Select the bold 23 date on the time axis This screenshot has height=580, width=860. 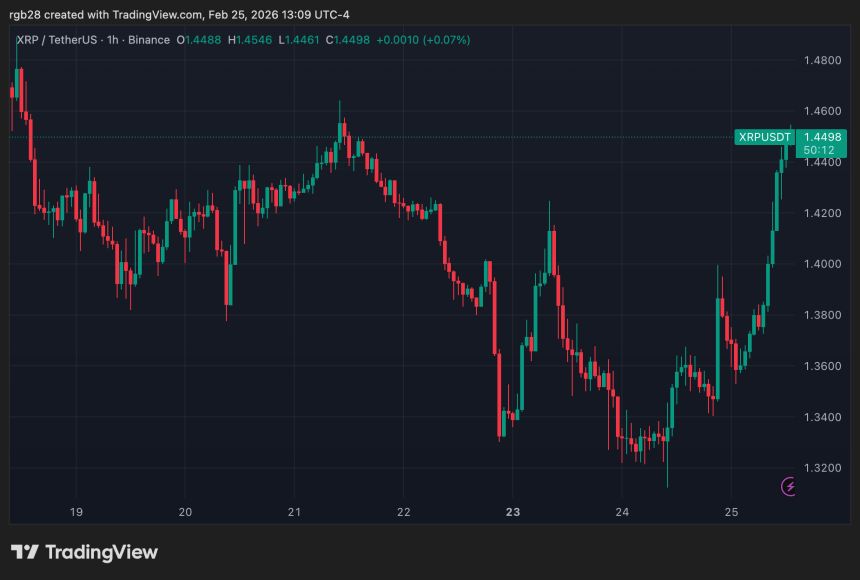click(513, 510)
